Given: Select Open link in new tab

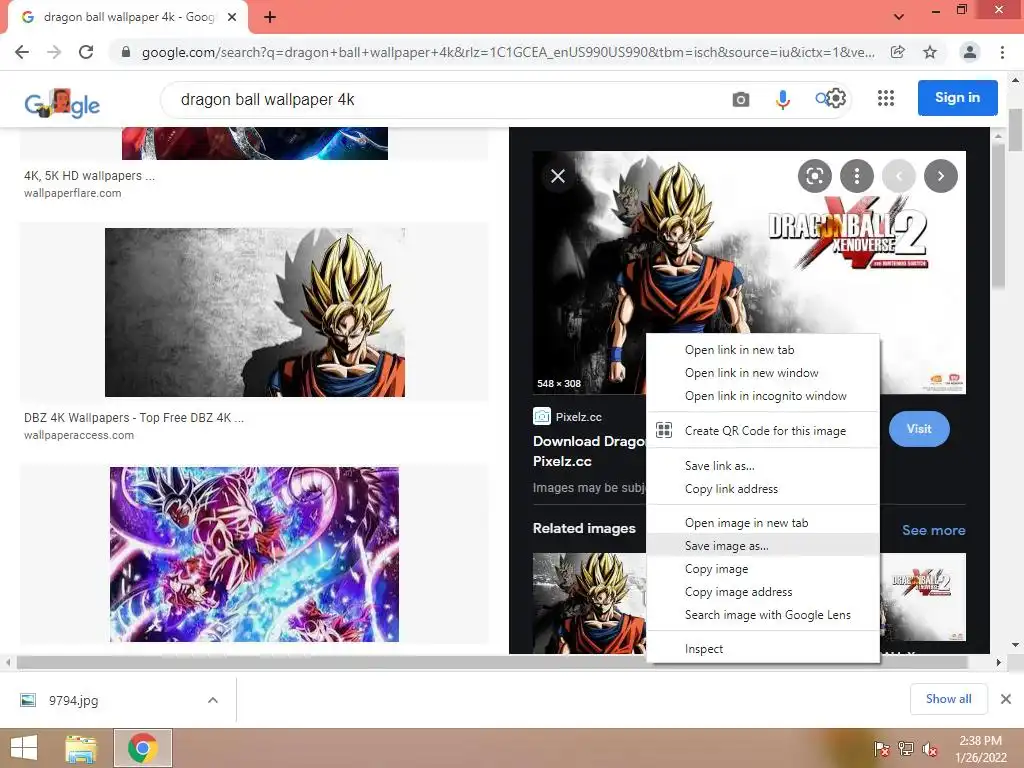Looking at the screenshot, I should 763,350.
